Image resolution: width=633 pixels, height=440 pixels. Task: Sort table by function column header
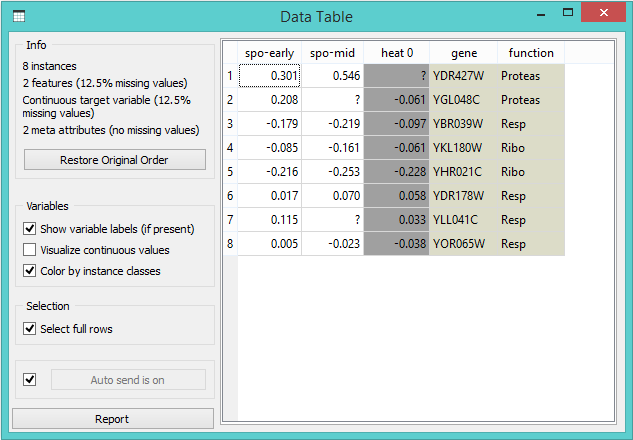[531, 52]
